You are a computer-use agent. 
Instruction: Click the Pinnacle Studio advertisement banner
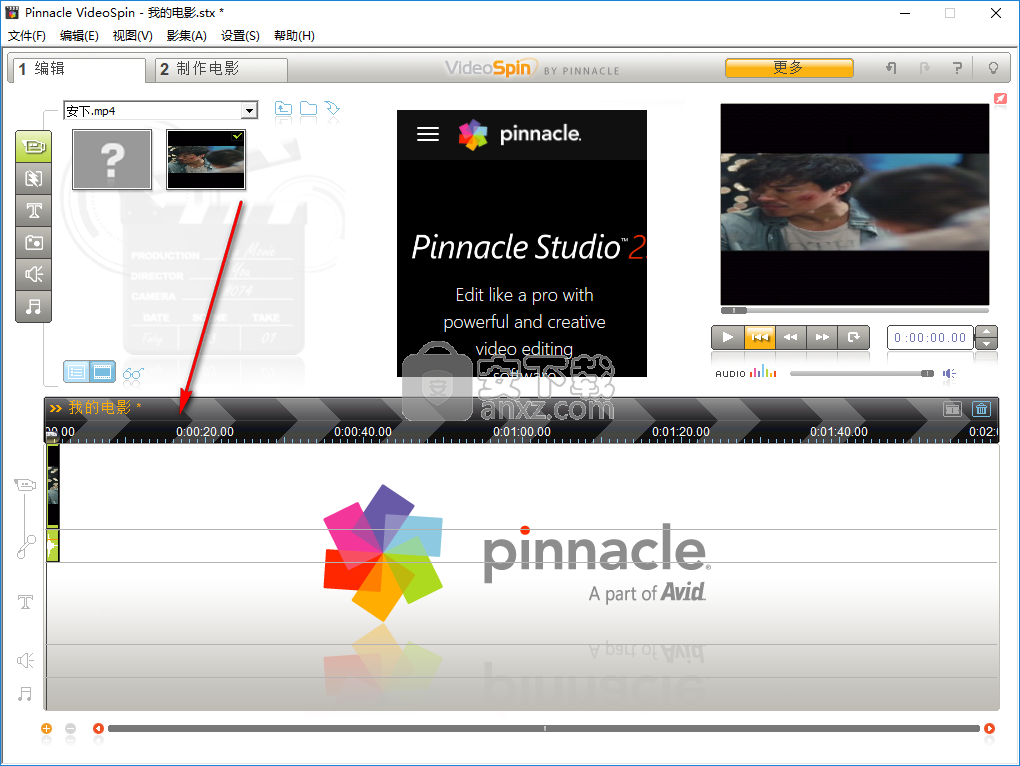pos(522,243)
